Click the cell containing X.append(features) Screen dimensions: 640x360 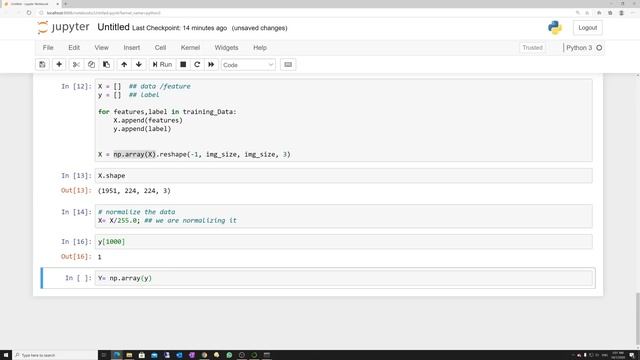tap(344, 120)
